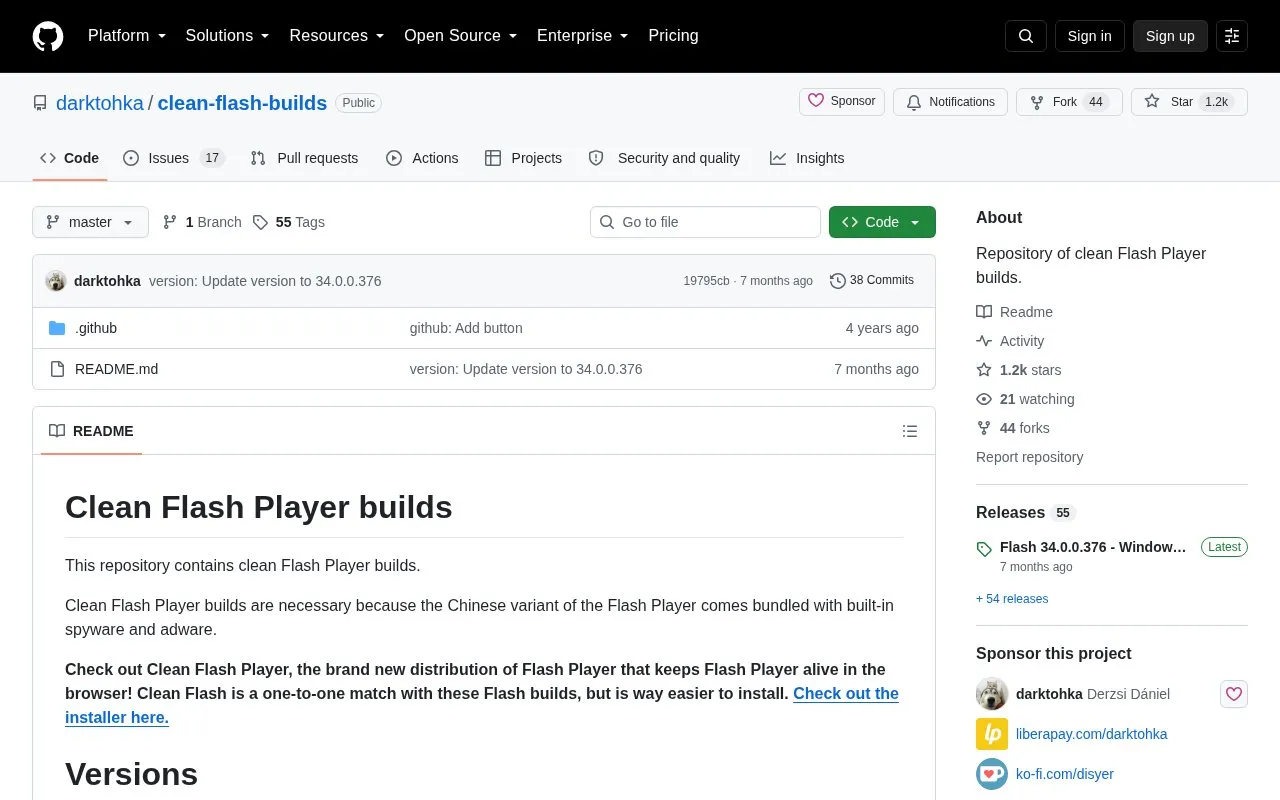View the 38 Commits history
1280x800 pixels.
(872, 281)
